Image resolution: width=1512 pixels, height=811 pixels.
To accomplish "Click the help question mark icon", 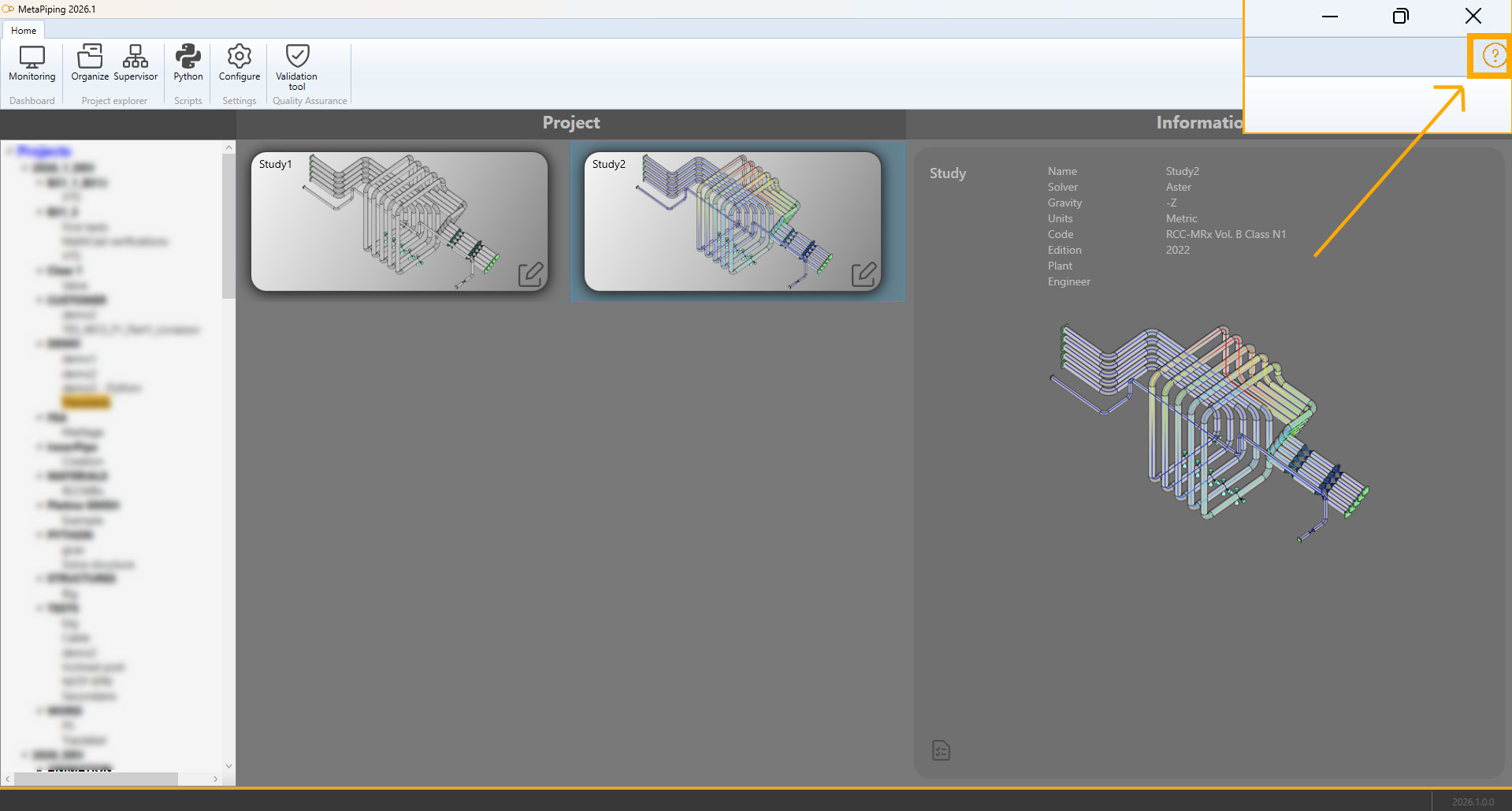I will (x=1494, y=56).
